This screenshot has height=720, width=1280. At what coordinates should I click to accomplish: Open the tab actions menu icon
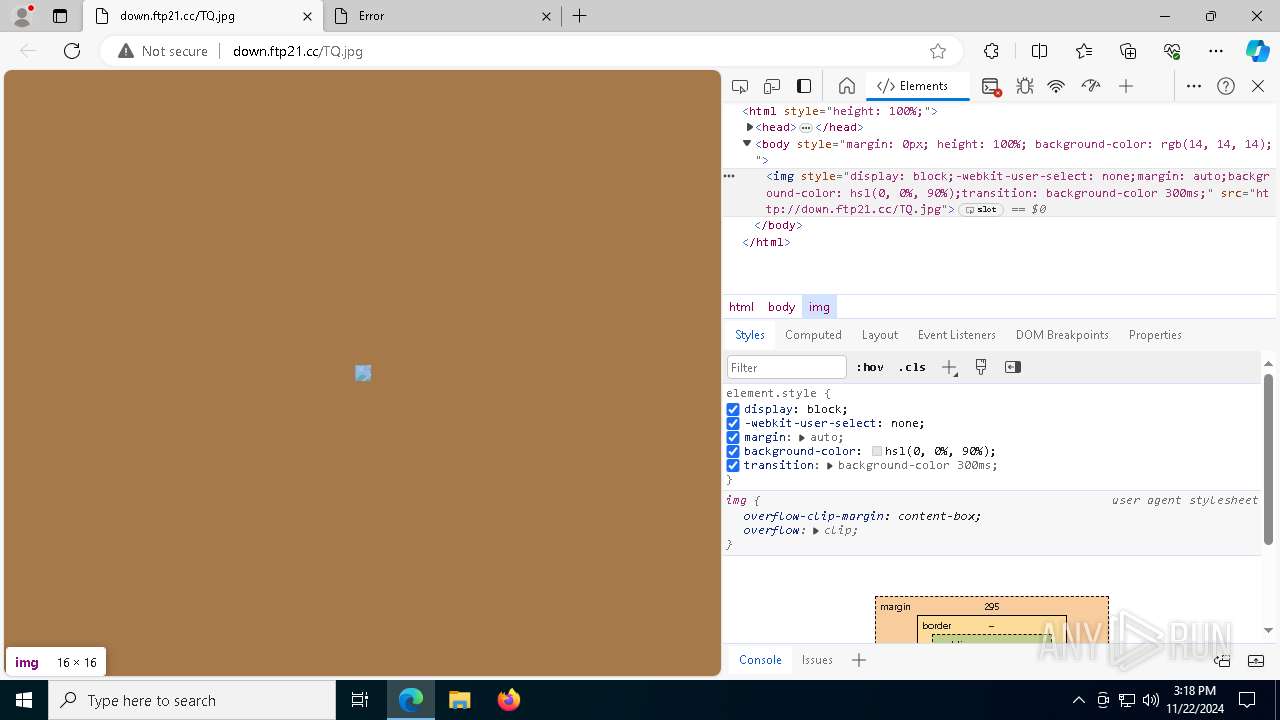[60, 16]
